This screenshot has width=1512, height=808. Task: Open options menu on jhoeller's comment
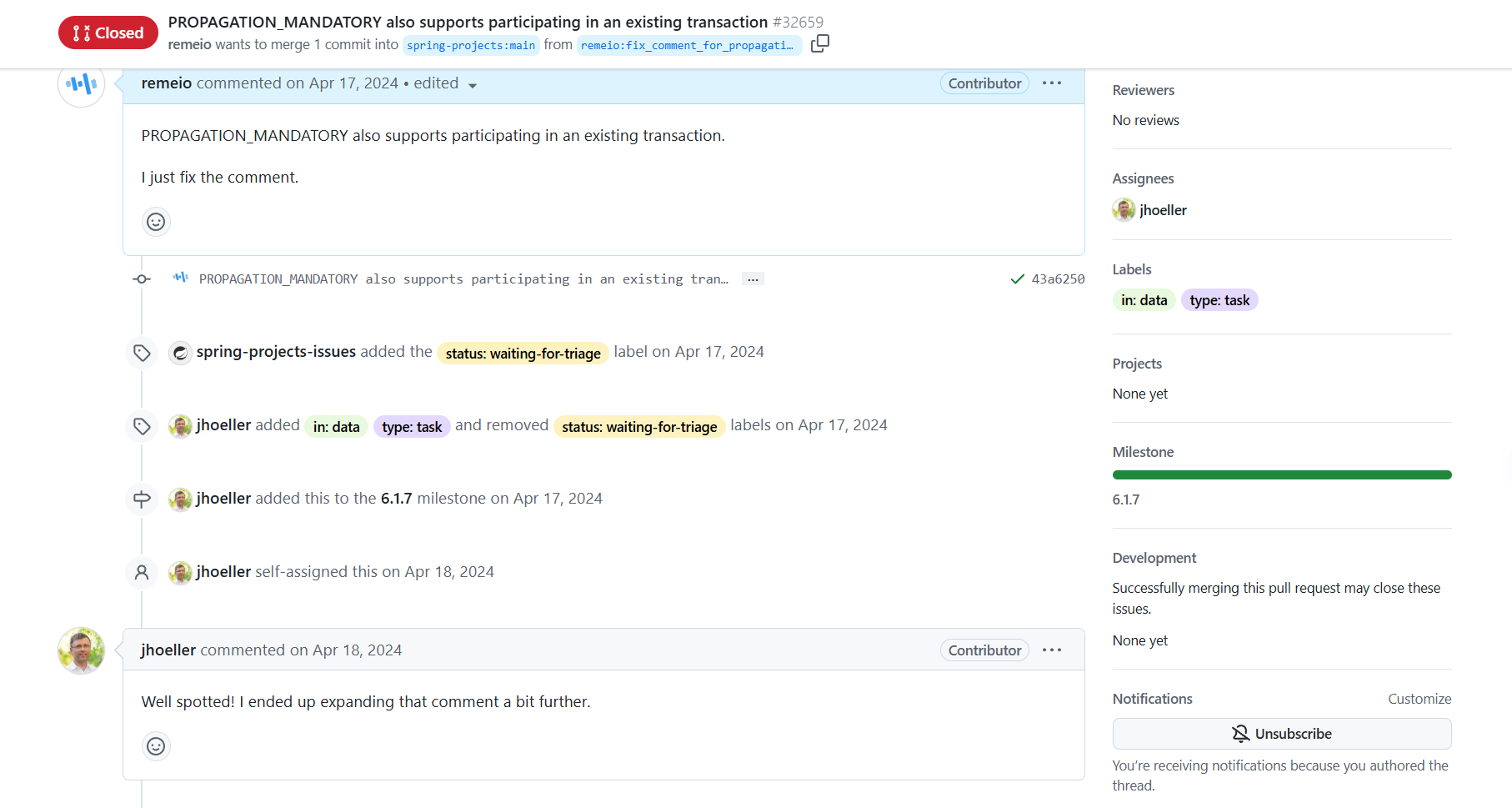tap(1052, 650)
